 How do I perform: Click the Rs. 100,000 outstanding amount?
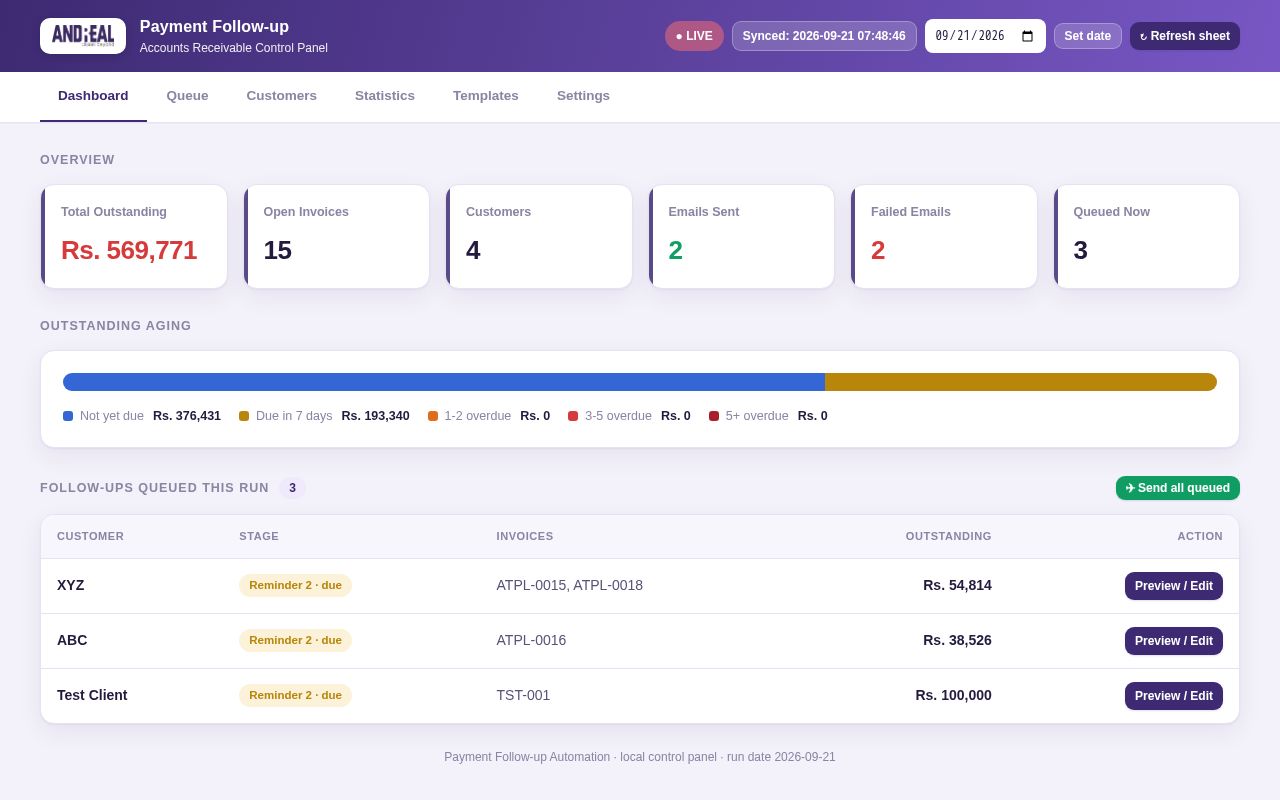(953, 695)
